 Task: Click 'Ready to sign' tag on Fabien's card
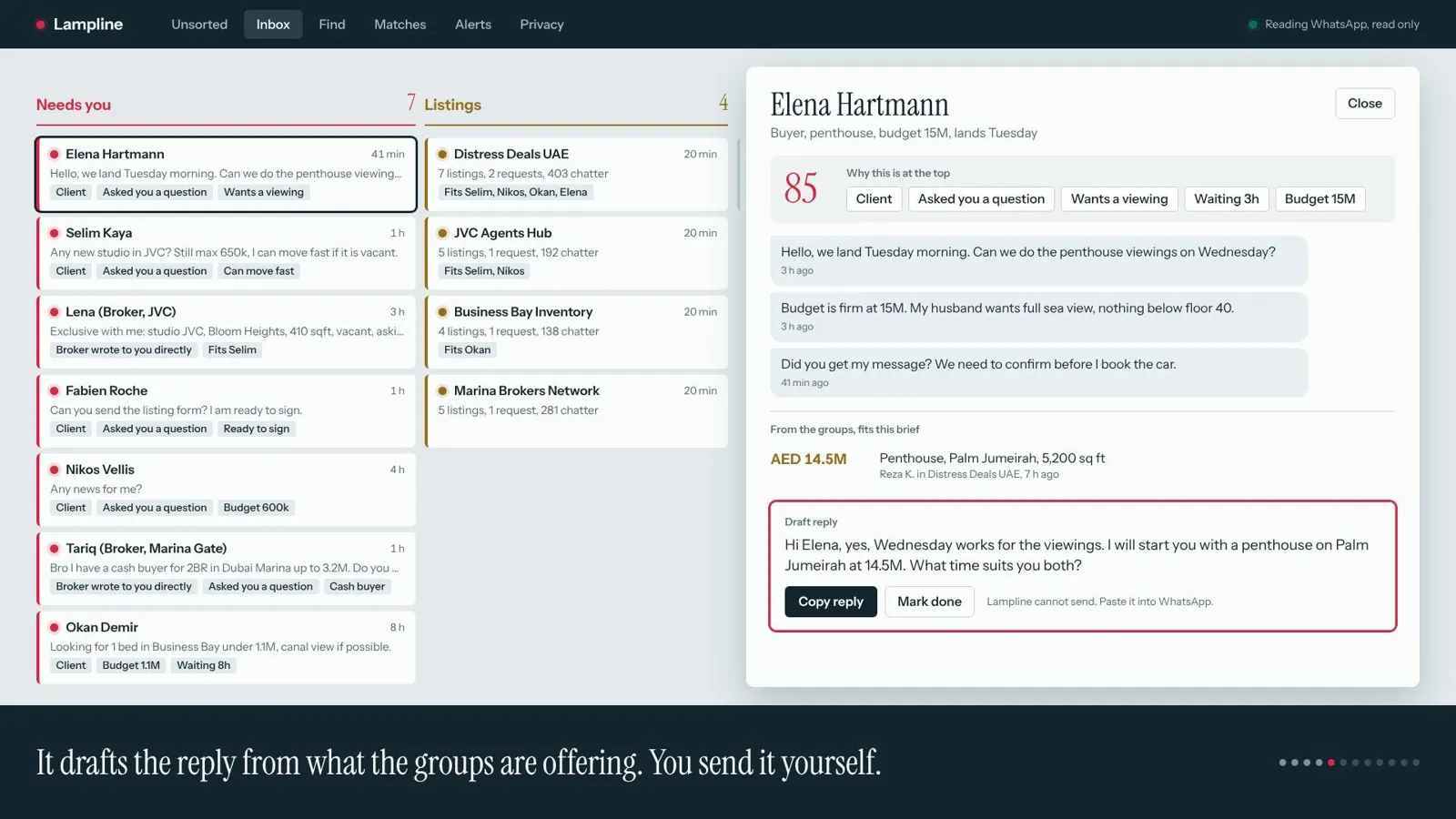(x=257, y=429)
